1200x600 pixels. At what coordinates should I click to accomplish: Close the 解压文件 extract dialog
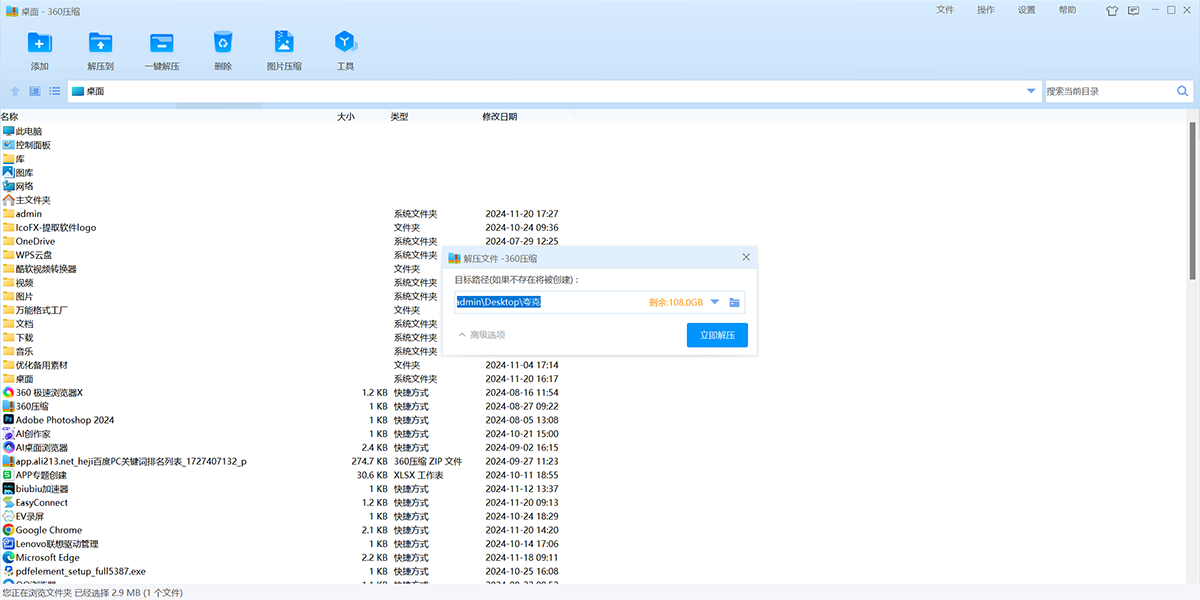click(746, 258)
